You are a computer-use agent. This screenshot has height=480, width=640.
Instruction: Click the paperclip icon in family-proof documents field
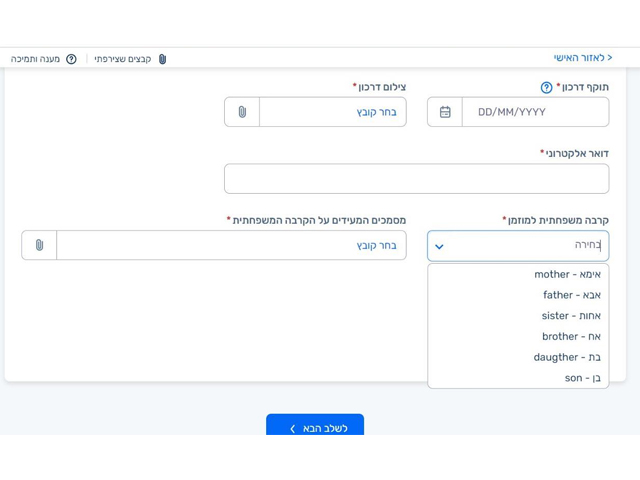pyautogui.click(x=39, y=245)
